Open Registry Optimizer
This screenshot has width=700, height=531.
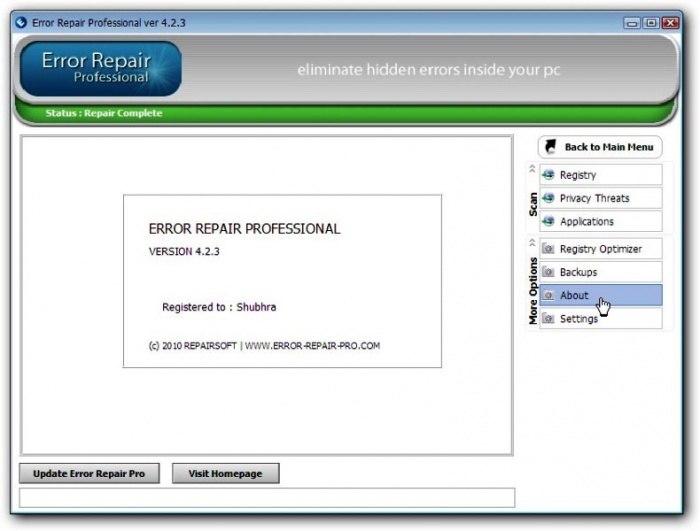click(x=601, y=249)
